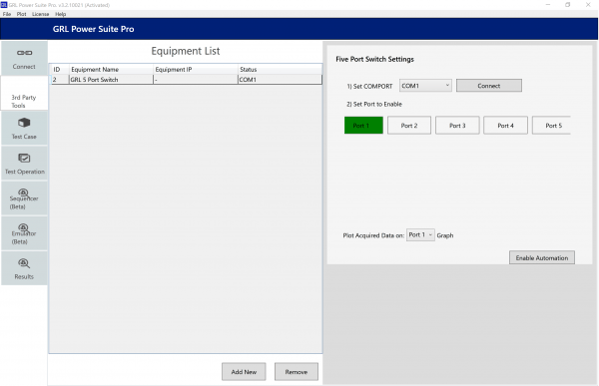Screen dimensions: 599x386
Task: Click the Equipment IP column header
Action: (195, 69)
